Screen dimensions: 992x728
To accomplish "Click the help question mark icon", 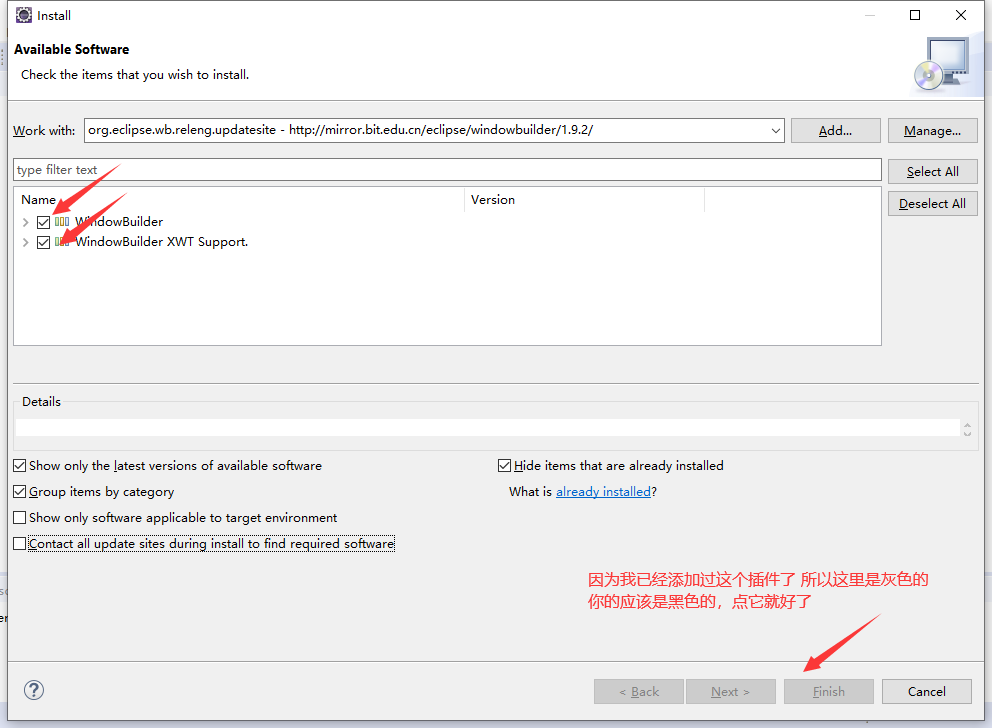I will click(x=34, y=690).
